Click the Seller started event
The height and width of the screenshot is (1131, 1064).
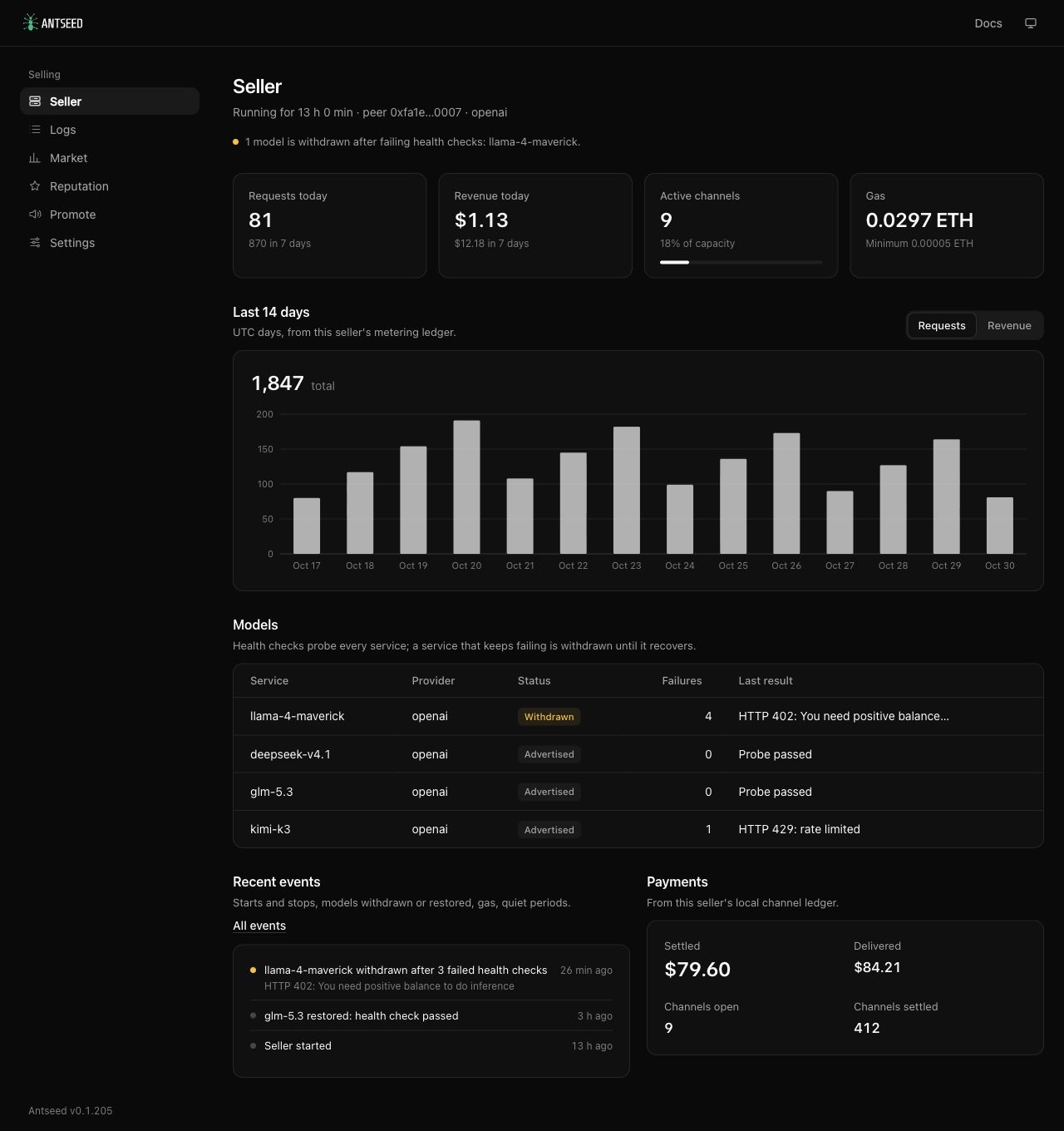(431, 1045)
